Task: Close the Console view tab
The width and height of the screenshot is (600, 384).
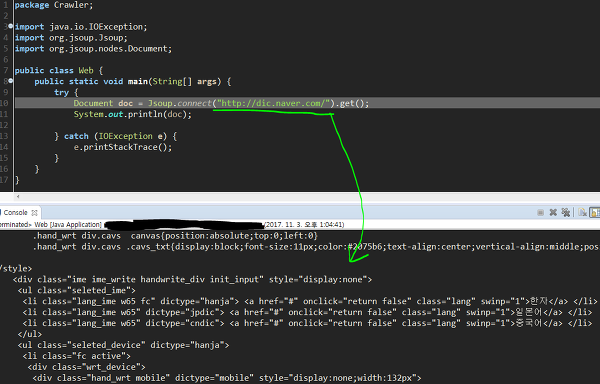Action: point(34,213)
